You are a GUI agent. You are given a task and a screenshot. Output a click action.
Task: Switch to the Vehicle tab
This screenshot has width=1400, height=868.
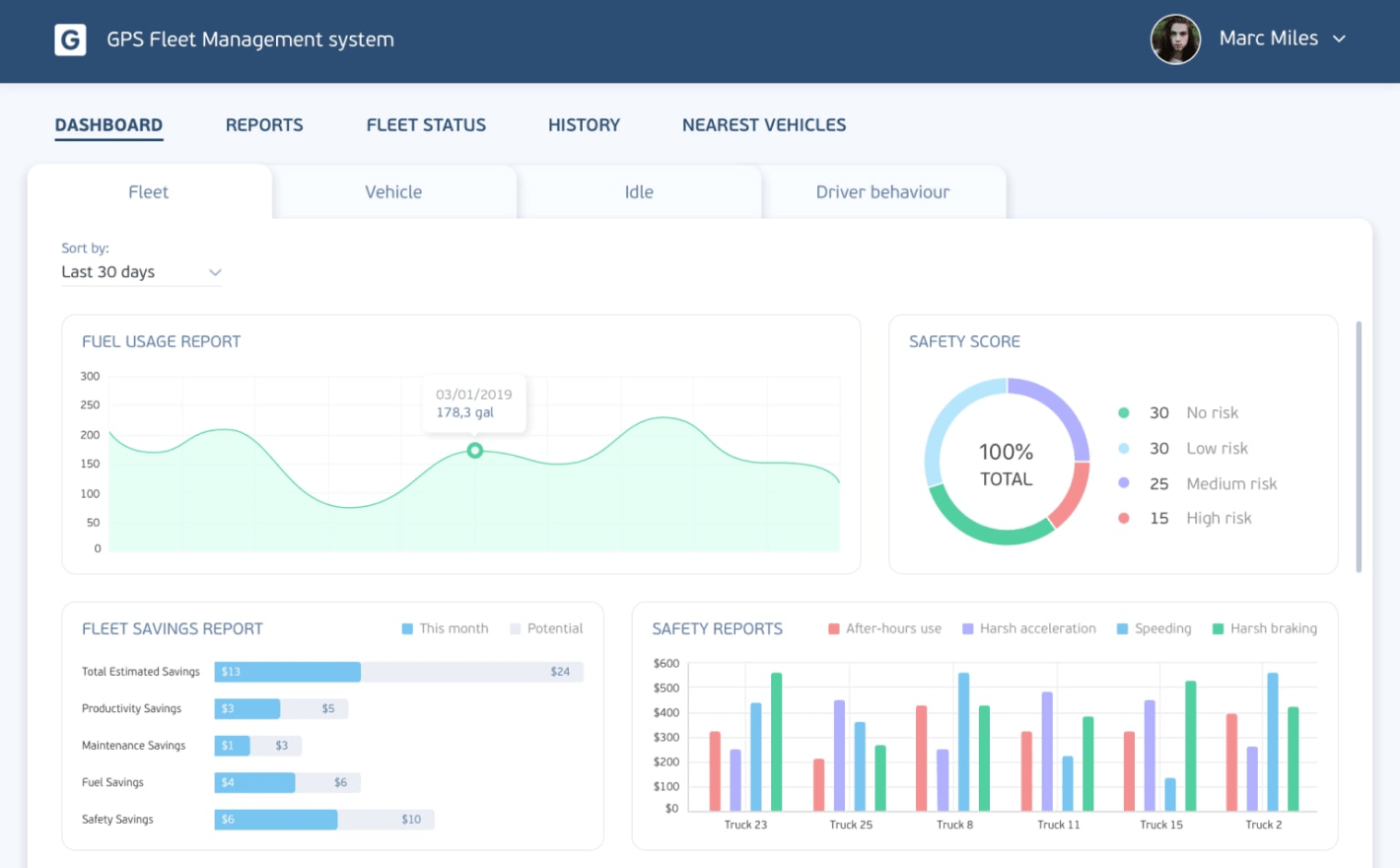click(x=393, y=191)
